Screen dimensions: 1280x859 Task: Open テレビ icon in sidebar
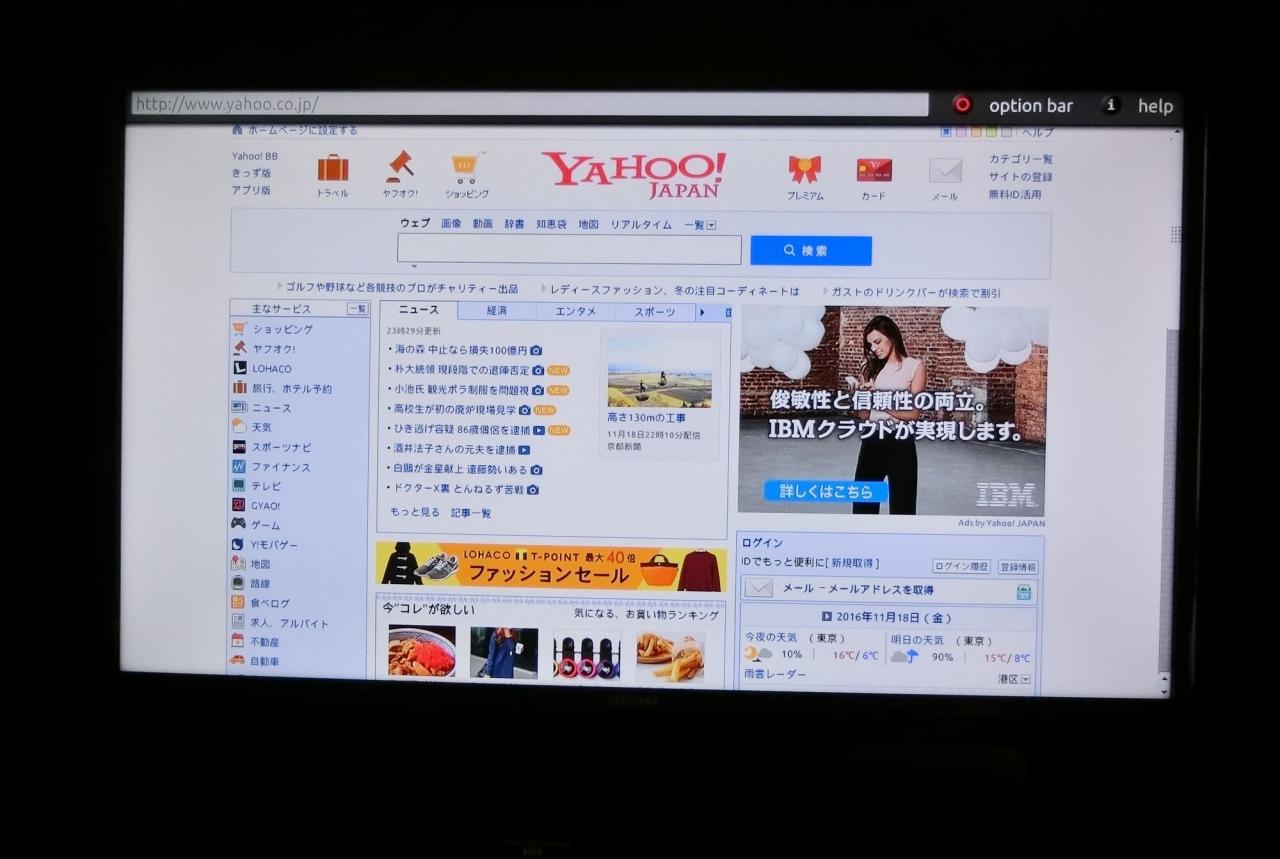(239, 486)
